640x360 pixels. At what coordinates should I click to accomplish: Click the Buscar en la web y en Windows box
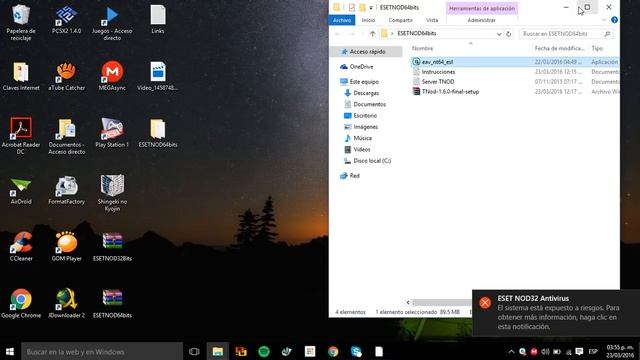coord(102,351)
